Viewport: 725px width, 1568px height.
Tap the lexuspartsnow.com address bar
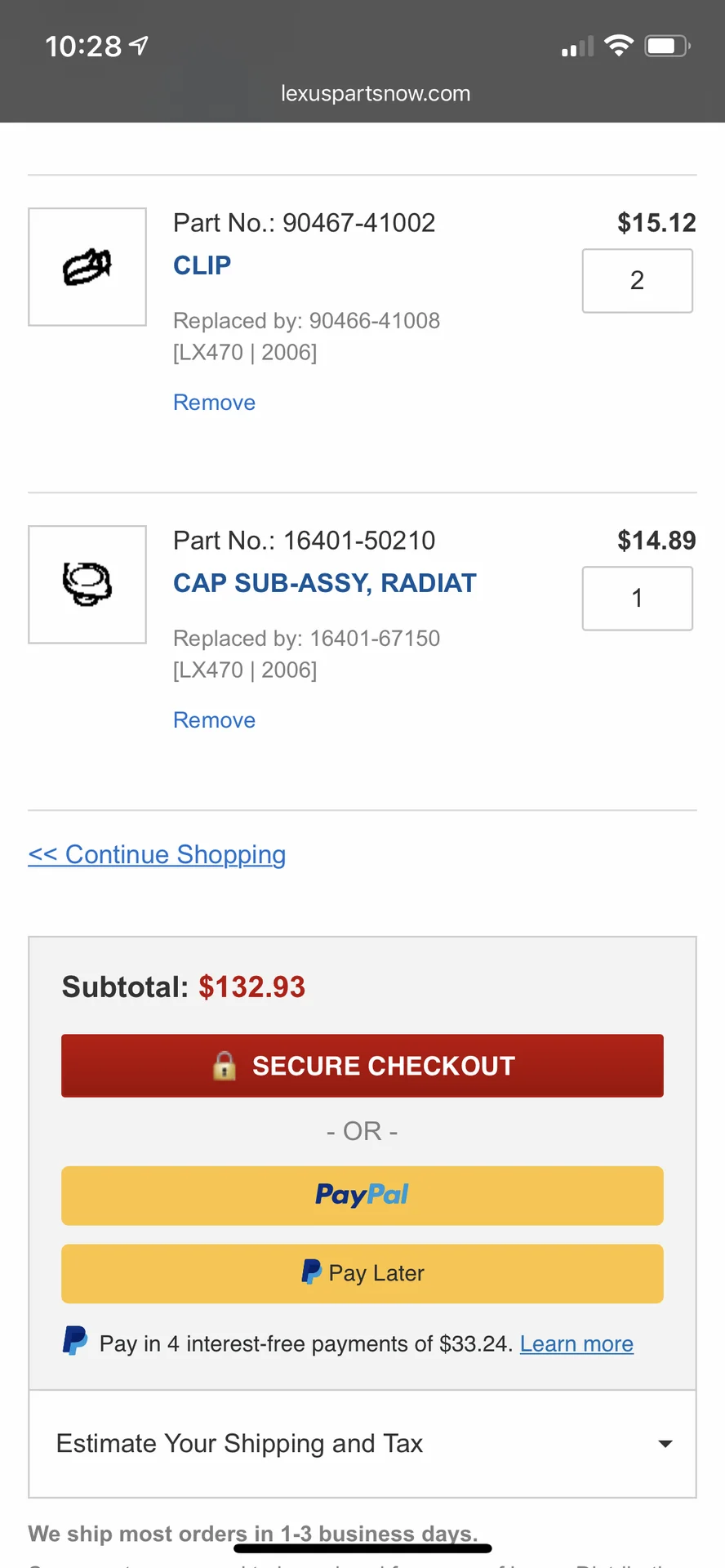pyautogui.click(x=376, y=94)
